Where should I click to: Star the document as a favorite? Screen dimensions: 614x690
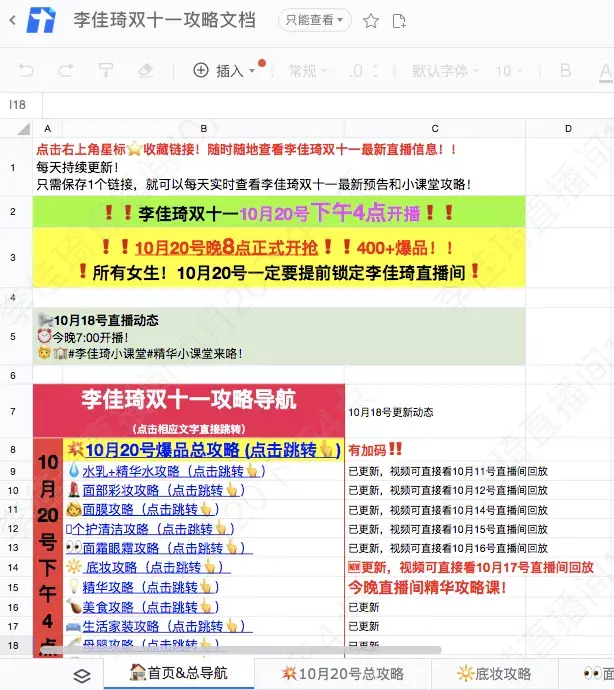pyautogui.click(x=371, y=20)
